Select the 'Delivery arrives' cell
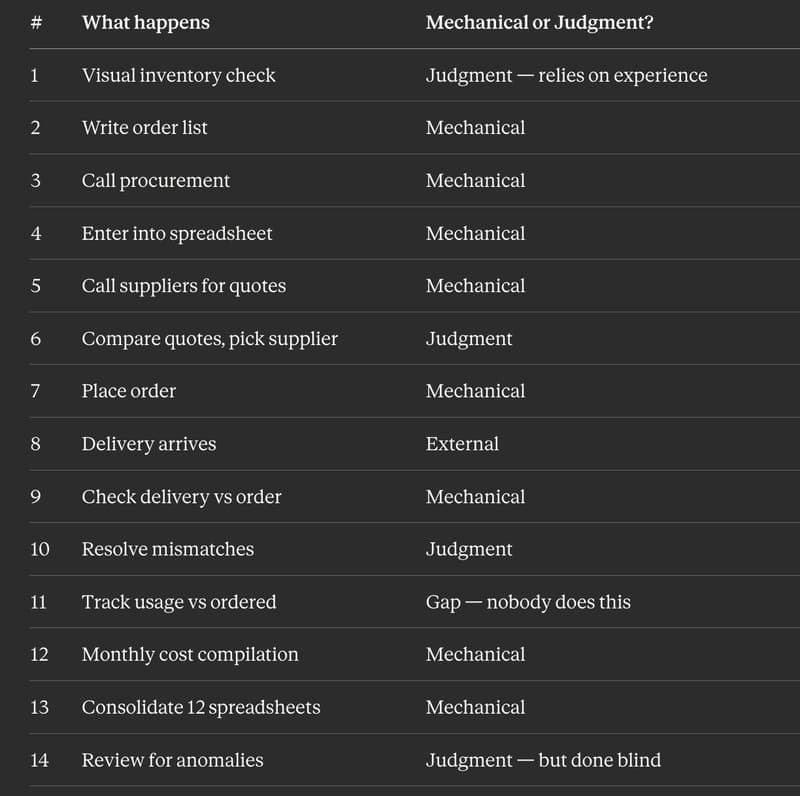 [148, 444]
